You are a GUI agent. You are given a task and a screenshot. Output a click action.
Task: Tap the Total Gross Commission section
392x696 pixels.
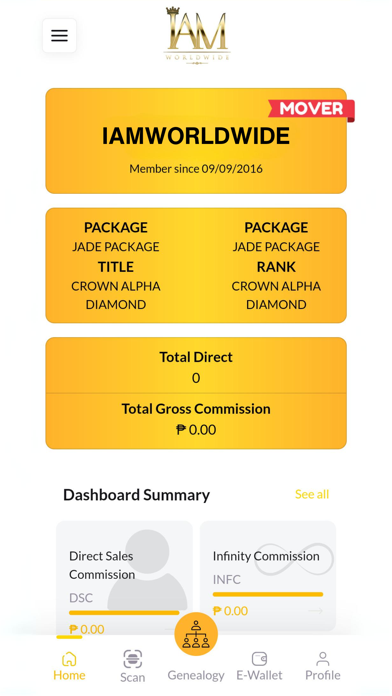(196, 420)
